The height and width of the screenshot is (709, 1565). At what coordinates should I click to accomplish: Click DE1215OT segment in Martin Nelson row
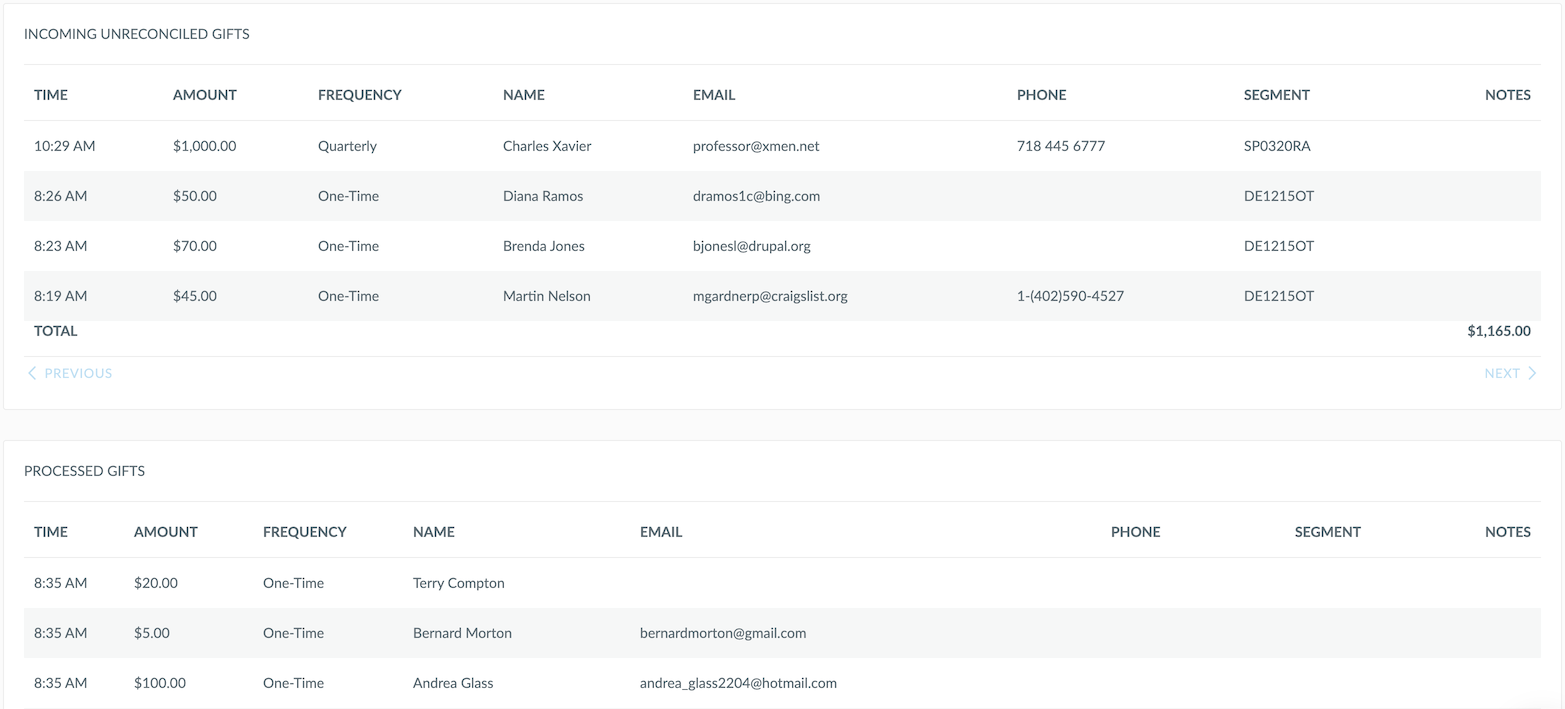[x=1279, y=296]
